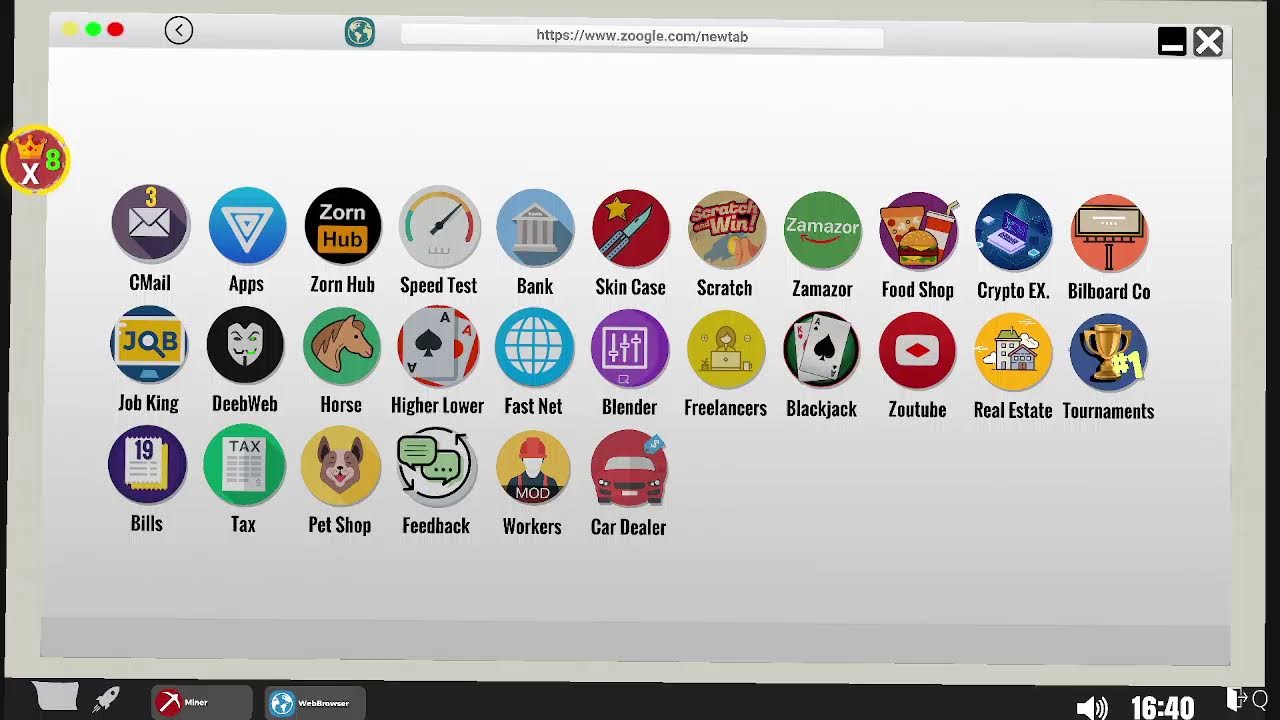
Task: Go back with browser back arrow
Action: [179, 31]
